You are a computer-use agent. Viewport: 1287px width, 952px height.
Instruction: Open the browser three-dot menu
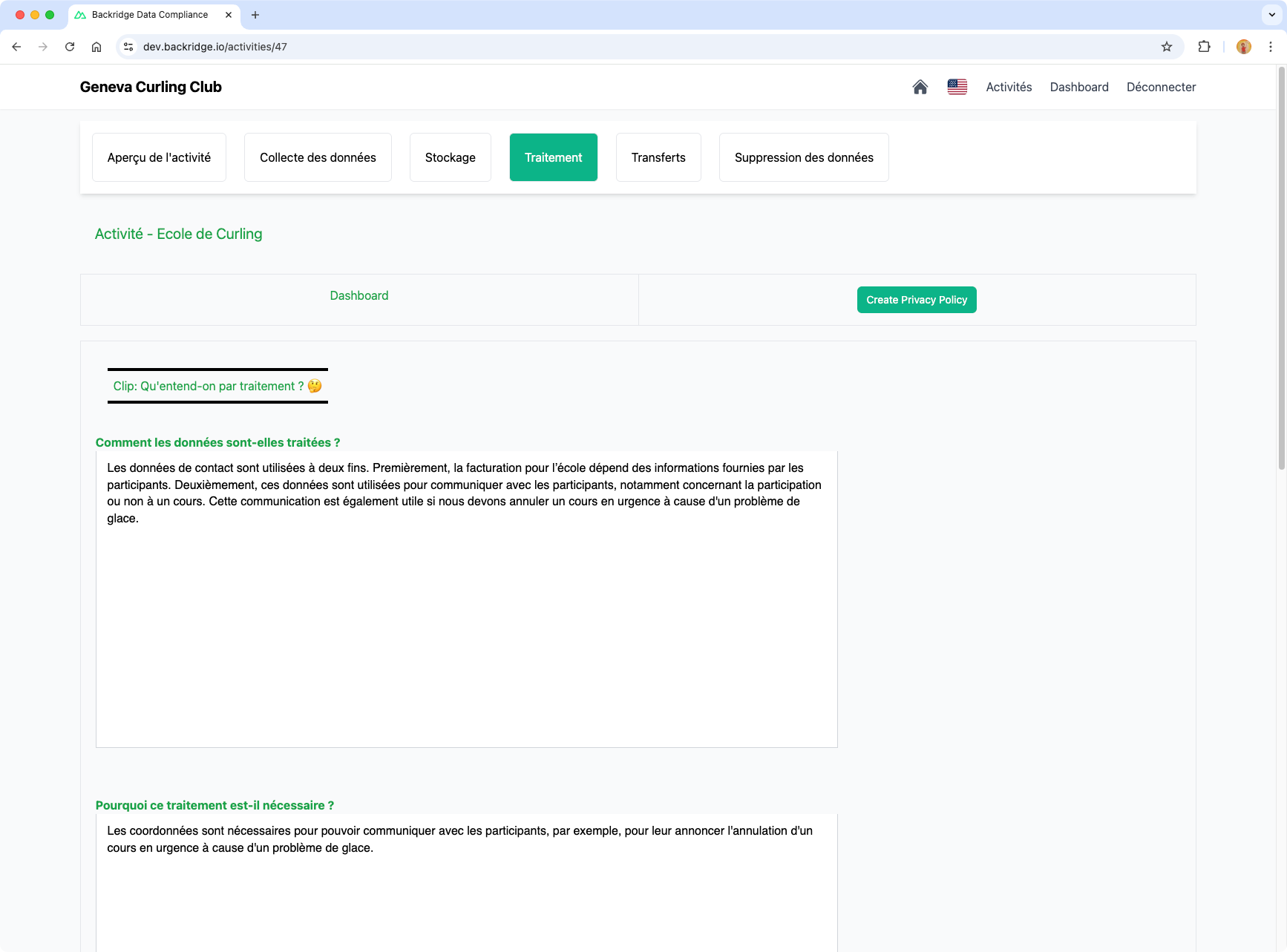(1271, 46)
